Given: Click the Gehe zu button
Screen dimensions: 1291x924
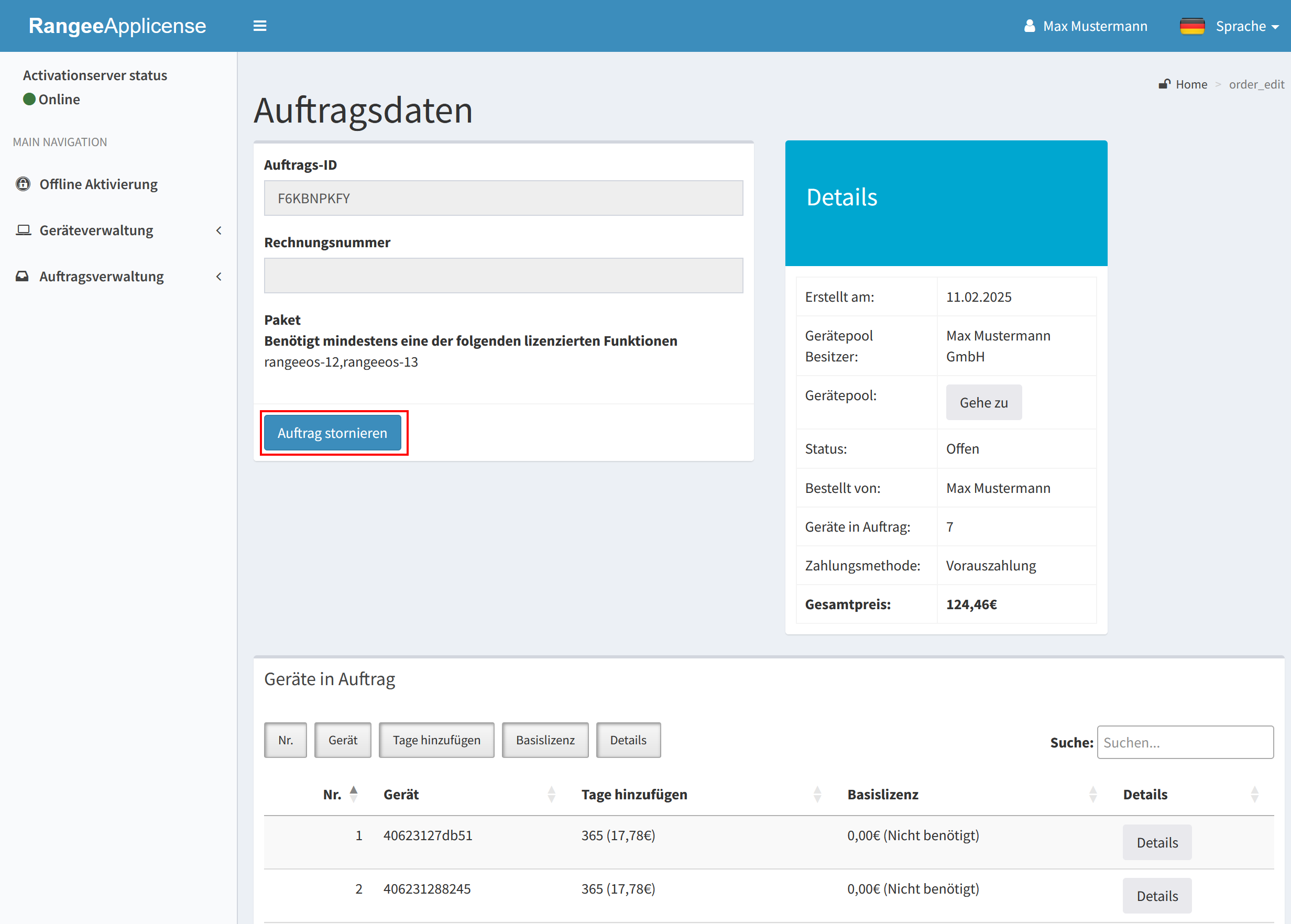Looking at the screenshot, I should (x=983, y=402).
